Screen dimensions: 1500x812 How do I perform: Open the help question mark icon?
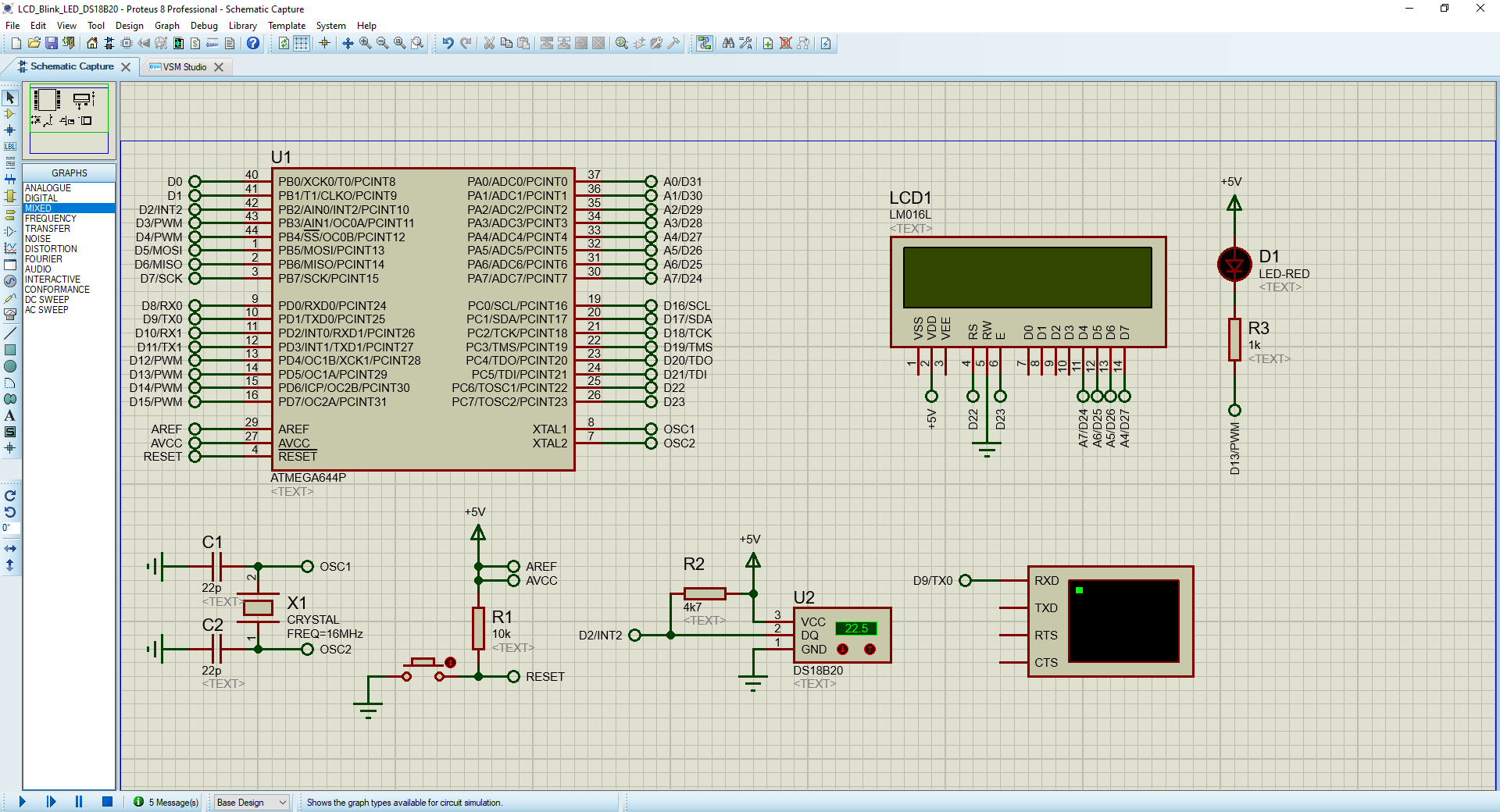coord(253,44)
